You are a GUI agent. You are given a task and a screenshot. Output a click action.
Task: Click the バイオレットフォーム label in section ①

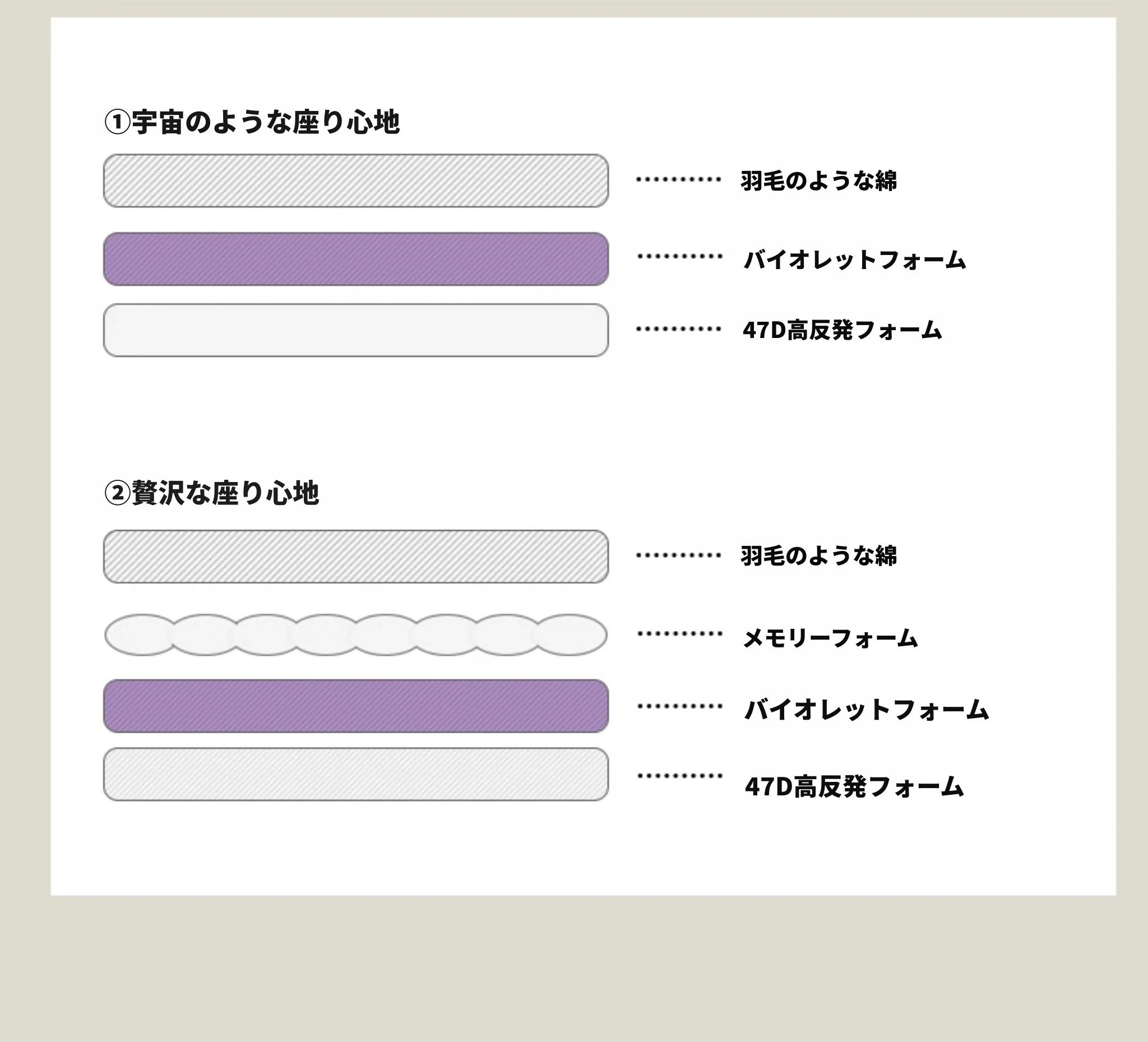(x=855, y=260)
